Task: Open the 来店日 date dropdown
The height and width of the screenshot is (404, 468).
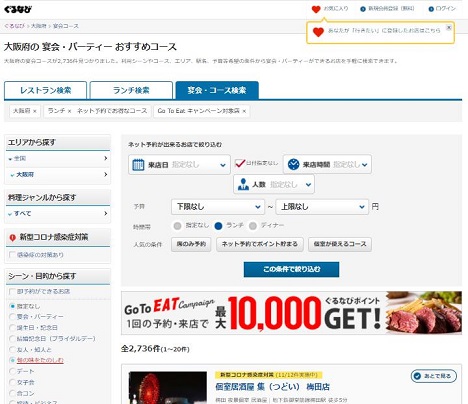Action: click(179, 165)
